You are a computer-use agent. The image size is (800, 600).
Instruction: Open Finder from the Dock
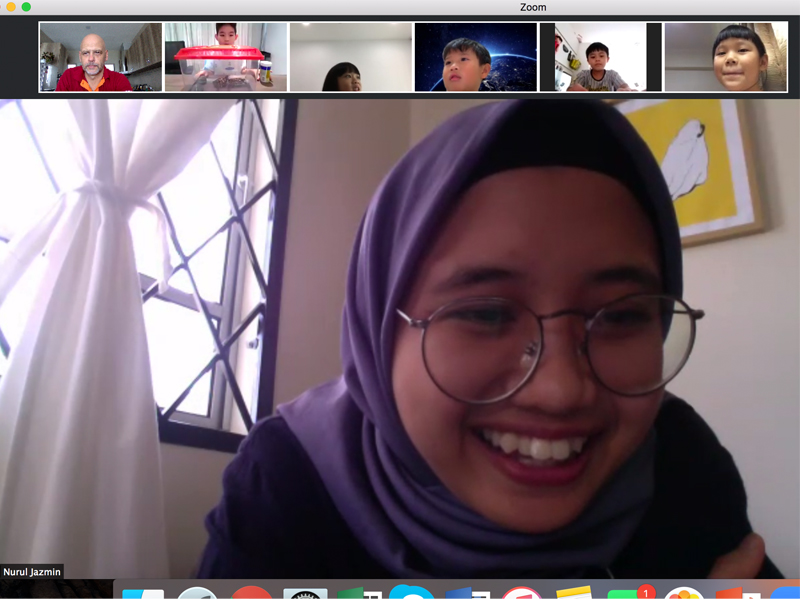pyautogui.click(x=143, y=594)
